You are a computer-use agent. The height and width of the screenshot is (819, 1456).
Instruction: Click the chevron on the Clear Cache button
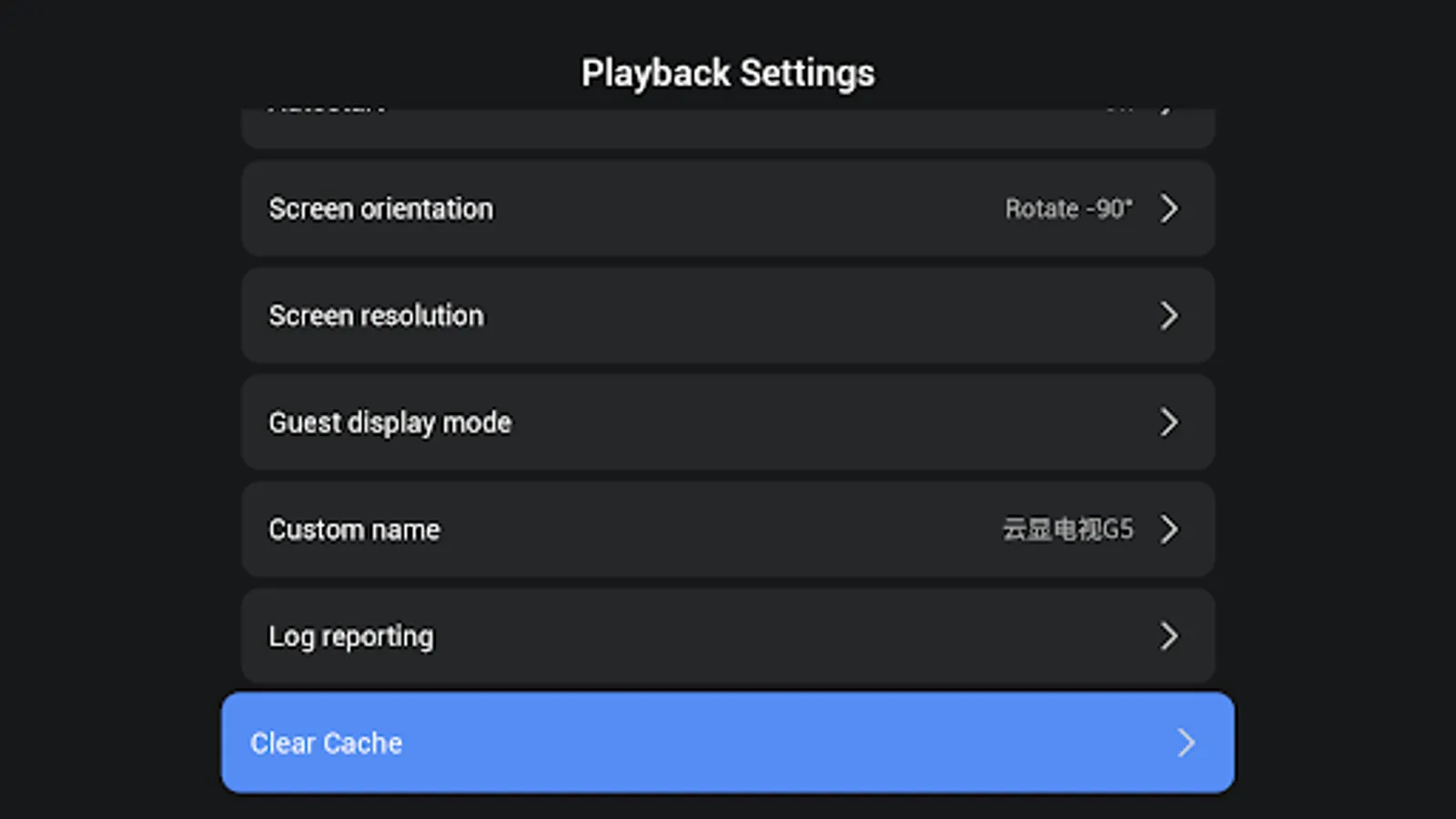[x=1186, y=743]
